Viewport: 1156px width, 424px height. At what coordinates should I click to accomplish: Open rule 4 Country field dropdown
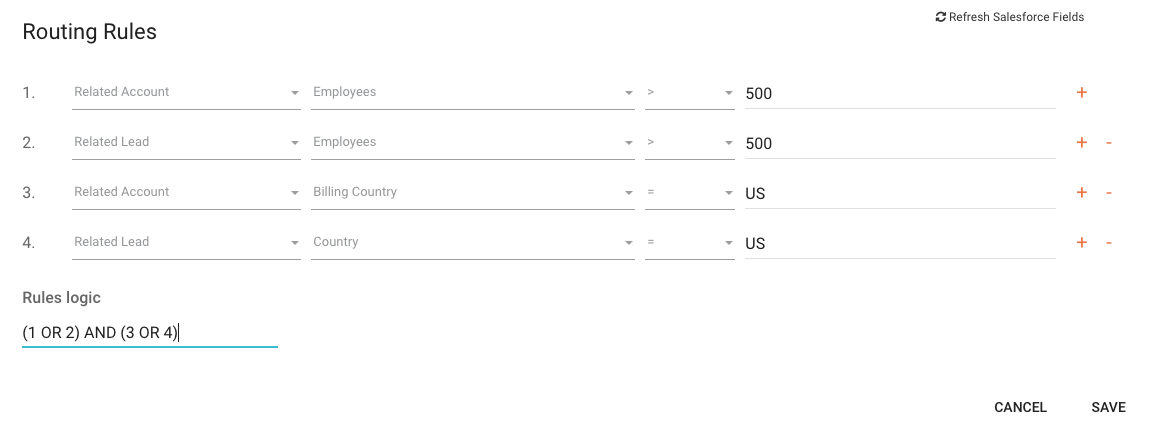(x=472, y=243)
